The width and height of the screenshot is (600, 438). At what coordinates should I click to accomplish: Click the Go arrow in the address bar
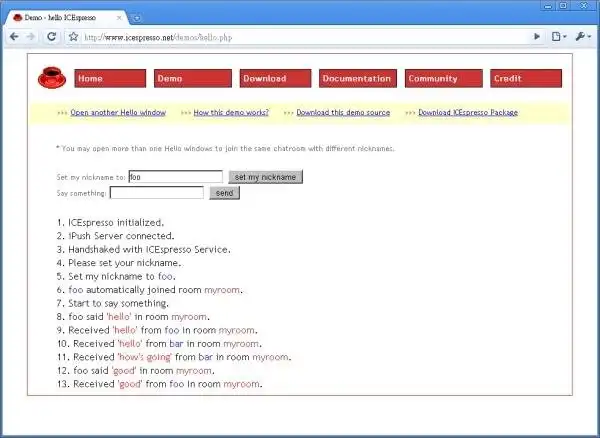pyautogui.click(x=537, y=37)
